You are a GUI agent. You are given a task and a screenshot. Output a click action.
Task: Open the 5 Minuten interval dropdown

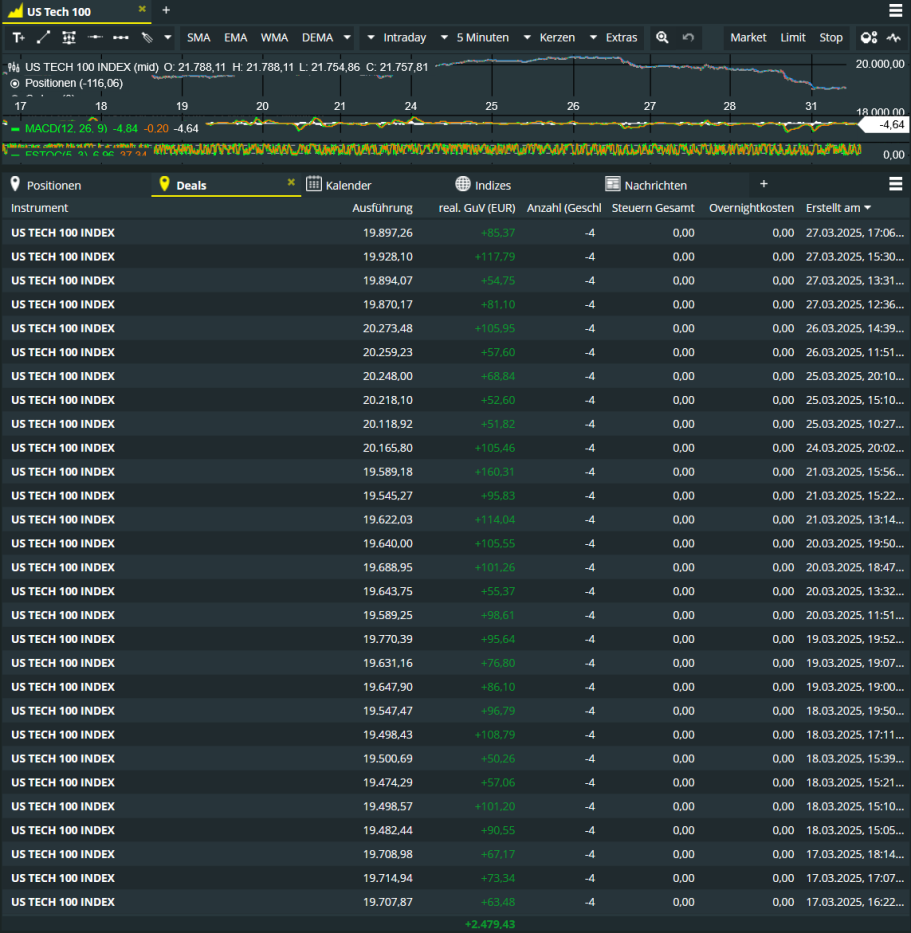point(475,37)
